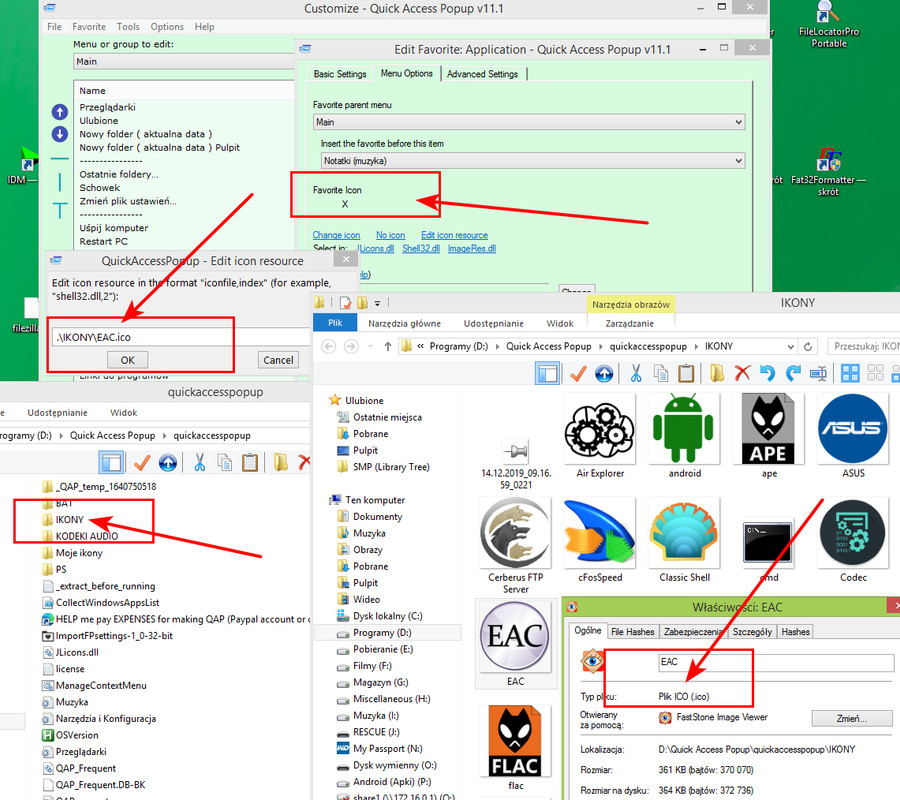900x800 pixels.
Task: Select the cFosSpeed icon file
Action: click(600, 541)
